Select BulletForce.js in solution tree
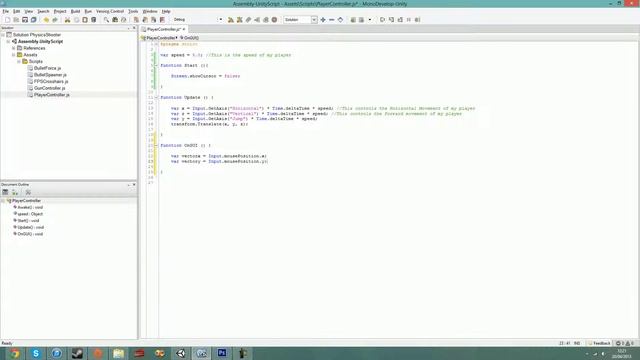This screenshot has height=360, width=640. 47,68
